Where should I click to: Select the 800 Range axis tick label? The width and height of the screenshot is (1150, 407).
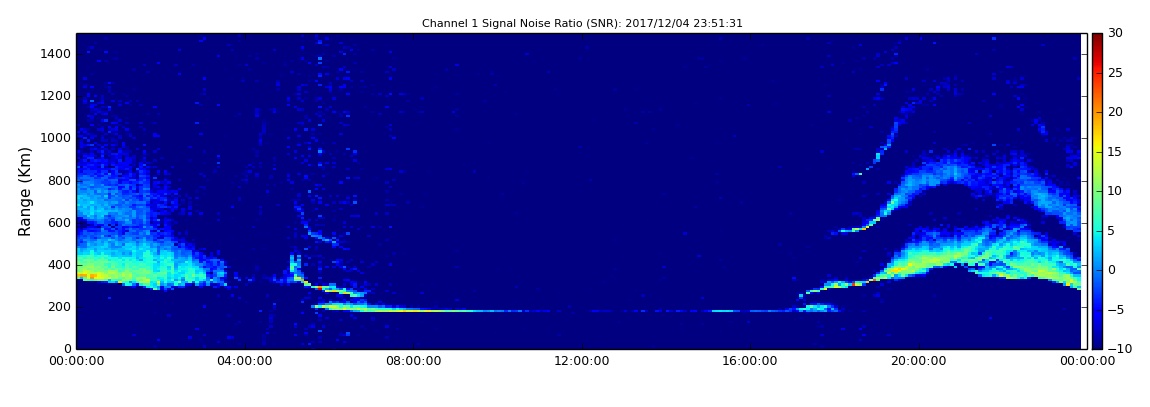point(60,180)
